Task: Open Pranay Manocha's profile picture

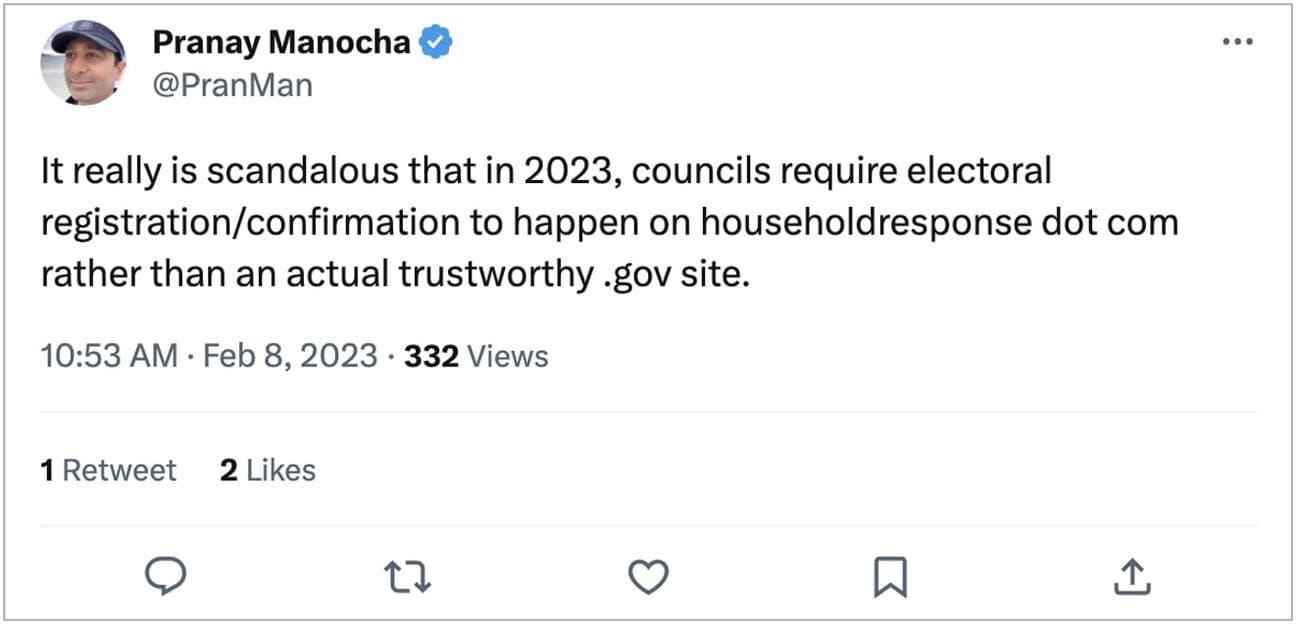Action: pos(83,62)
